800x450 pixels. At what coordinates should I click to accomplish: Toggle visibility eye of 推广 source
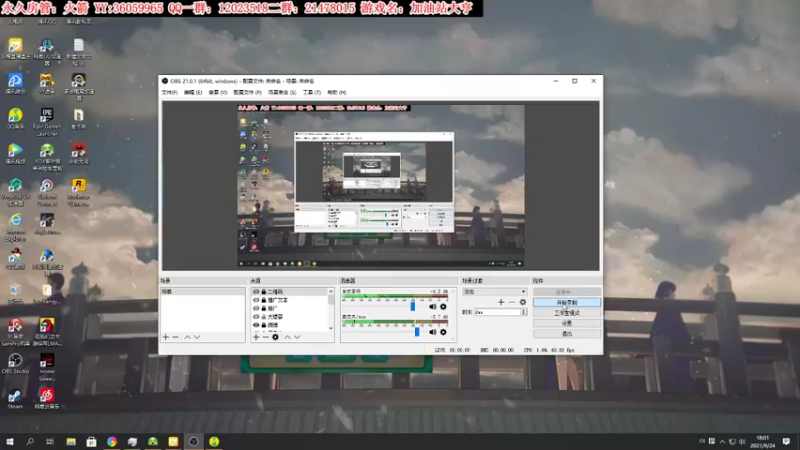[256, 308]
